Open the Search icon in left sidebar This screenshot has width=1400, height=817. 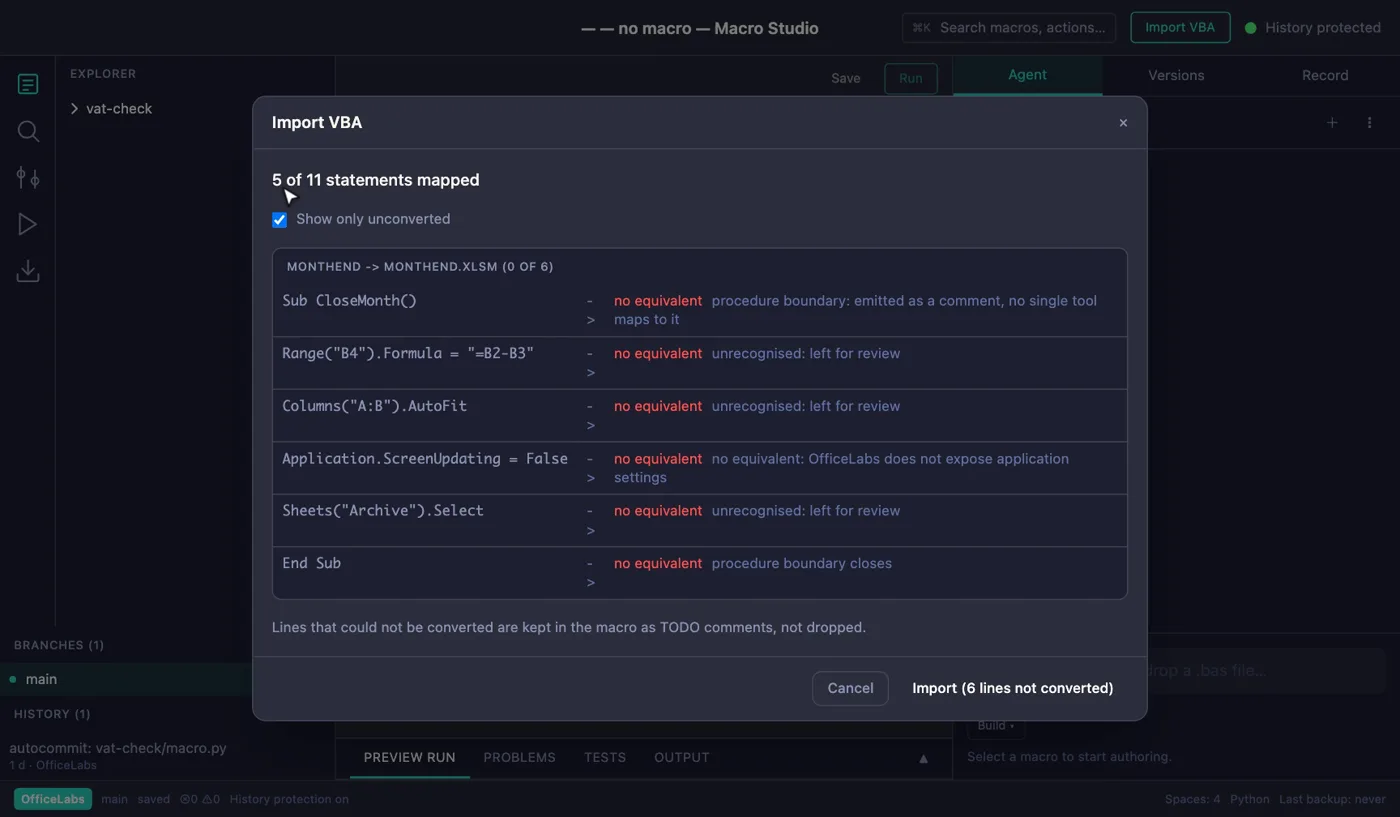coord(28,131)
